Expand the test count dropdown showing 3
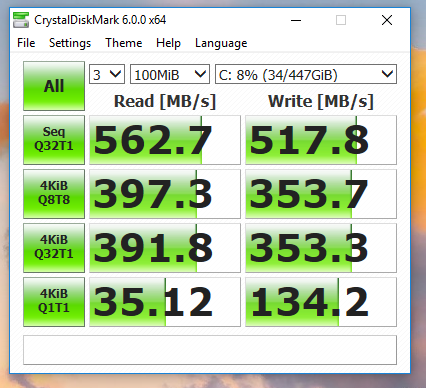The width and height of the screenshot is (426, 388). click(x=107, y=74)
